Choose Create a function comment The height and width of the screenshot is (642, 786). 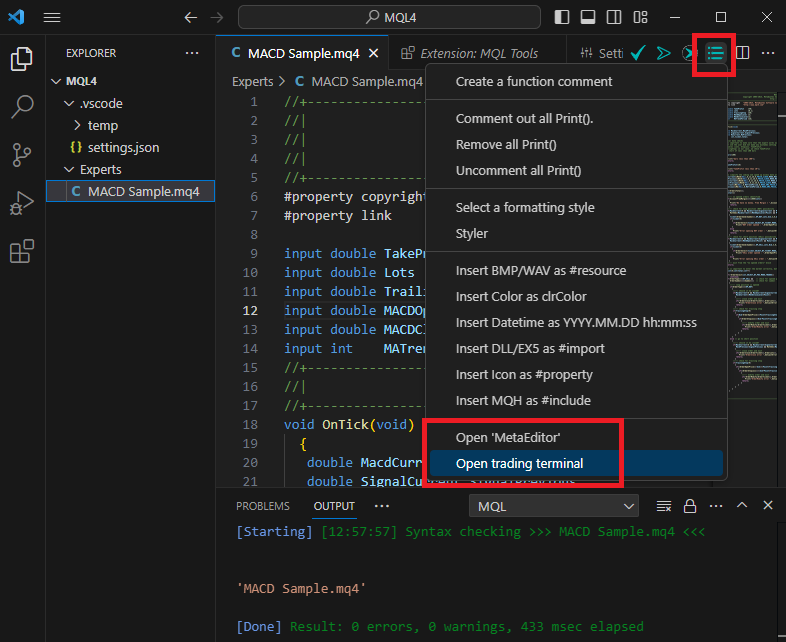(x=576, y=82)
